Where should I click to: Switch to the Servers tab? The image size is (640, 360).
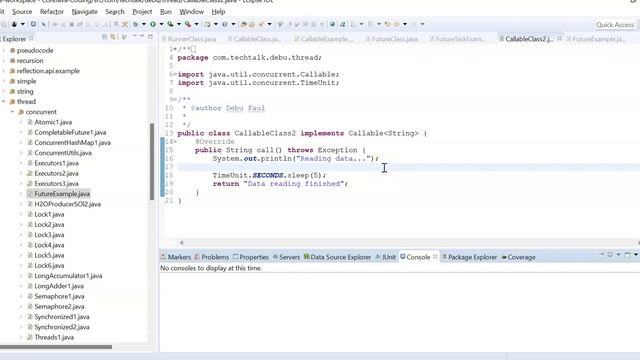click(x=286, y=257)
